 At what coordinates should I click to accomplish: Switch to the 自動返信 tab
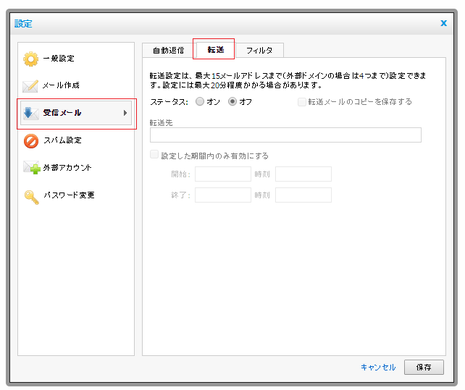click(x=168, y=50)
